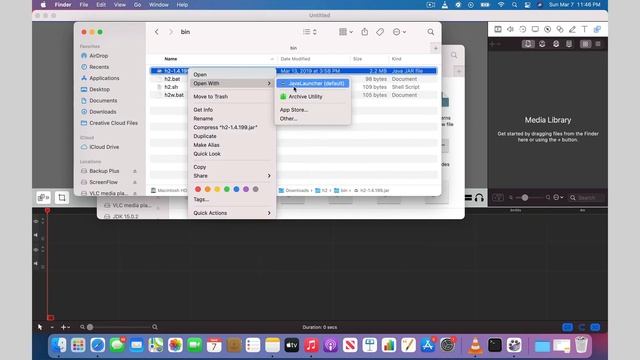Click the crop tool on canvas bar
Screen dimensions: 640x360
pos(62,198)
